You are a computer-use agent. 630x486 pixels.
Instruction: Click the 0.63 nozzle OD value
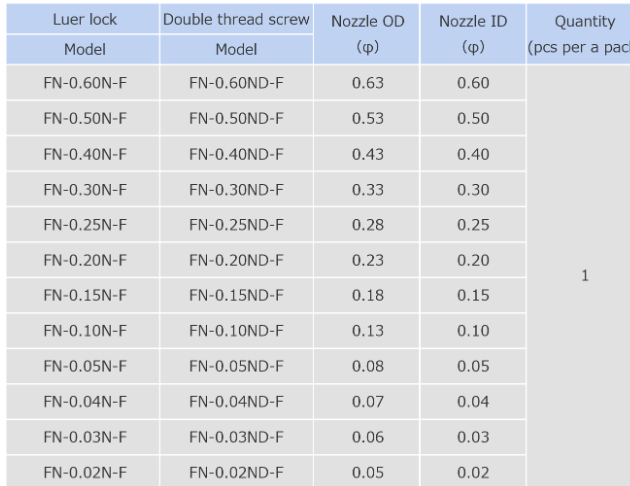[361, 83]
